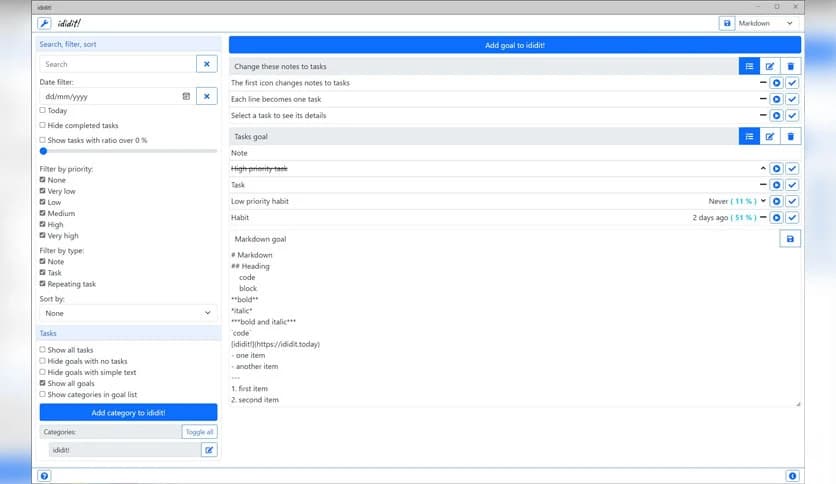Enable 'Hide completed tasks' checkbox

click(x=42, y=125)
